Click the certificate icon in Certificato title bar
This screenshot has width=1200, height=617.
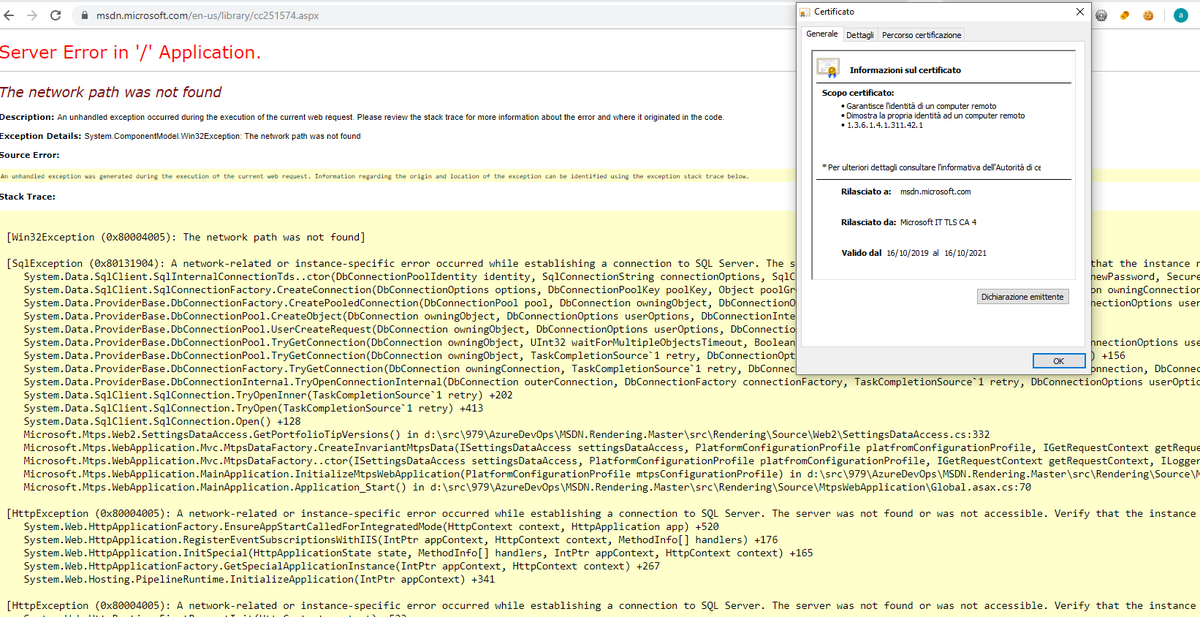pyautogui.click(x=806, y=11)
